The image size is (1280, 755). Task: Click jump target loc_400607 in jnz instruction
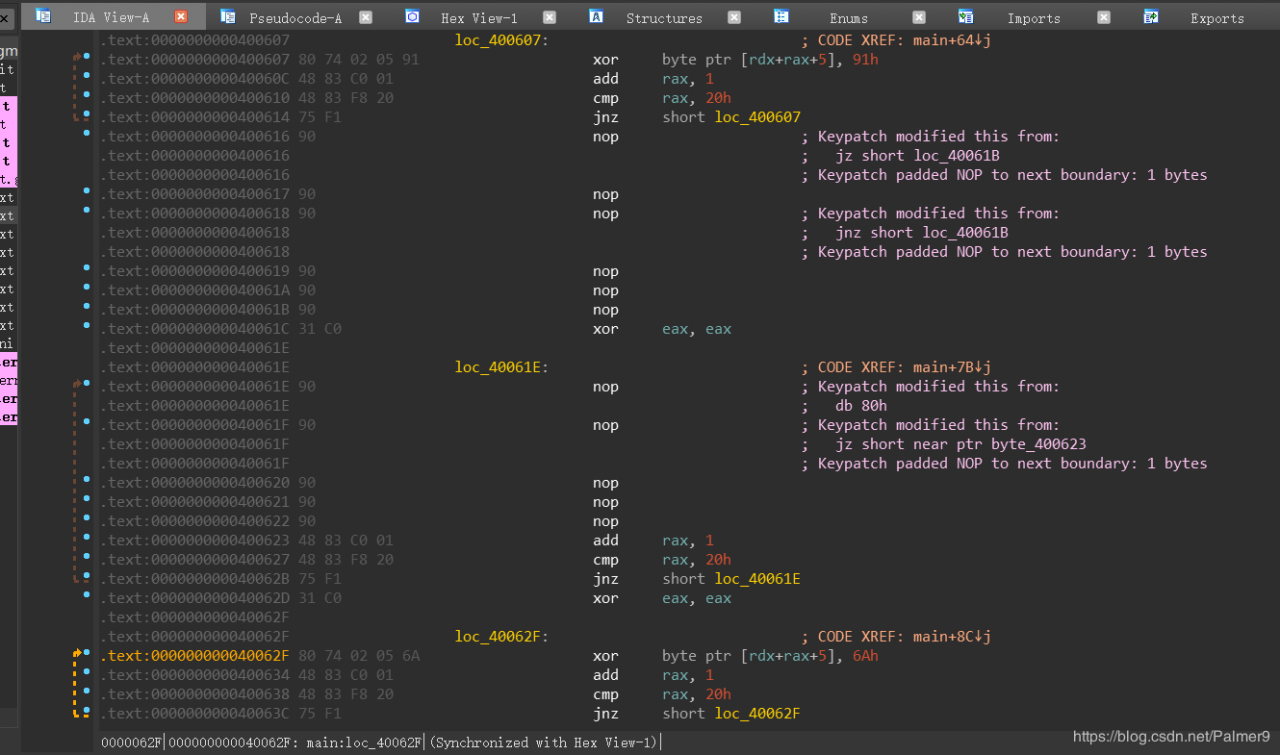click(x=757, y=117)
